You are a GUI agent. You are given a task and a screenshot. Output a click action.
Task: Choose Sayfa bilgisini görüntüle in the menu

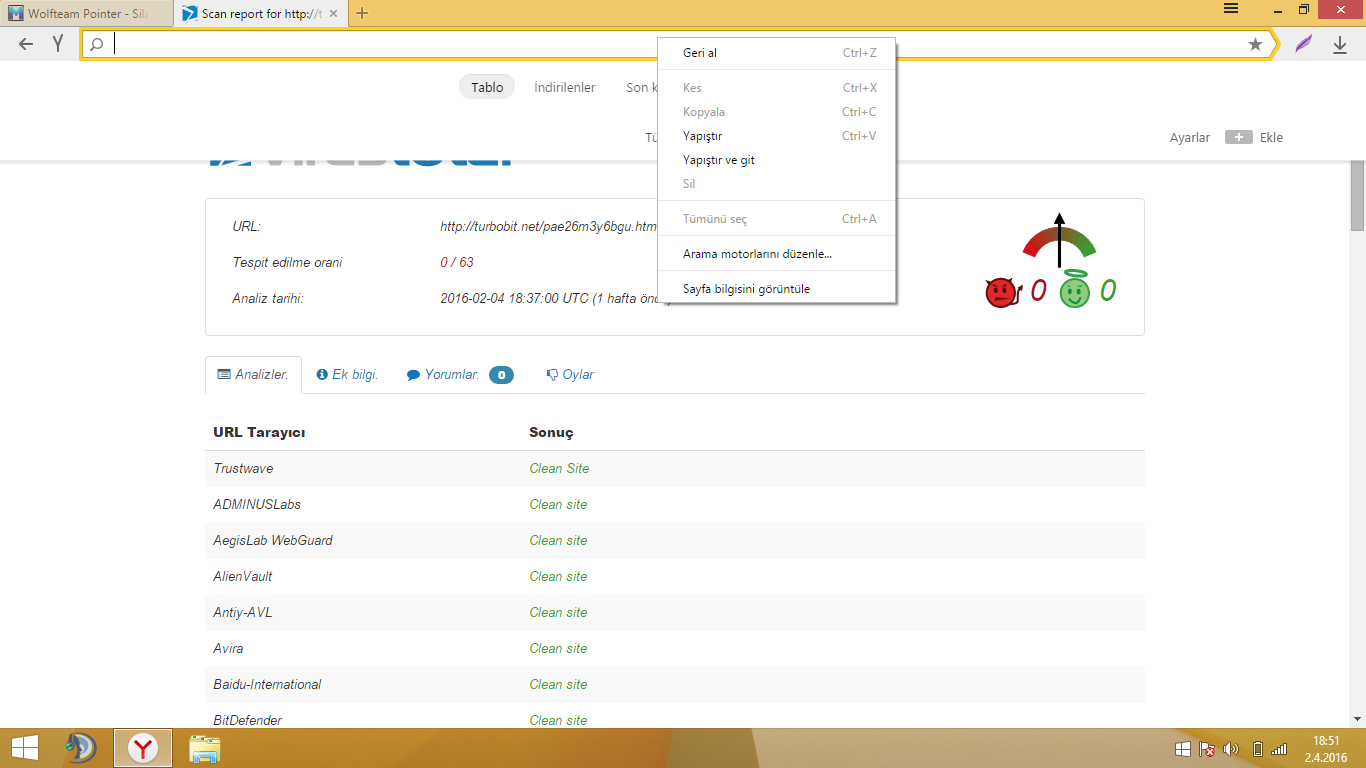tap(777, 289)
